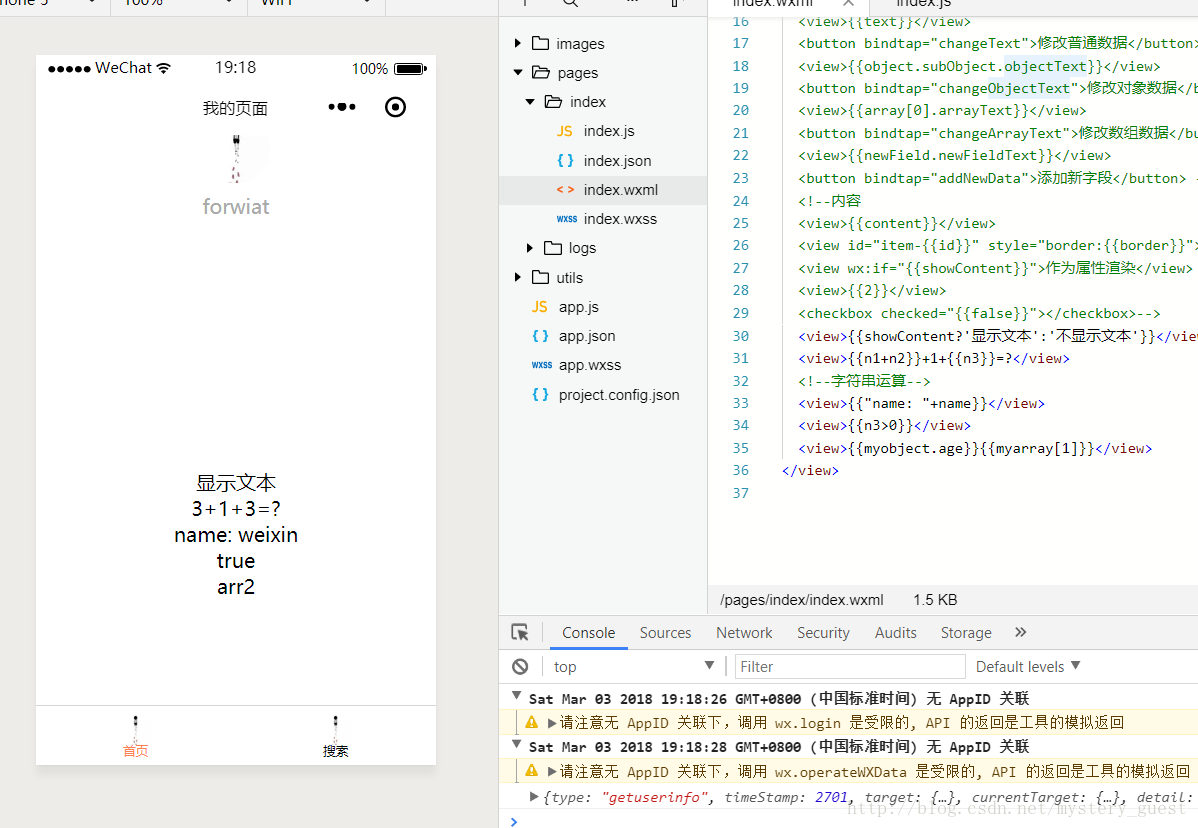Click the inspect element picker icon
The width and height of the screenshot is (1198, 828).
coord(520,632)
